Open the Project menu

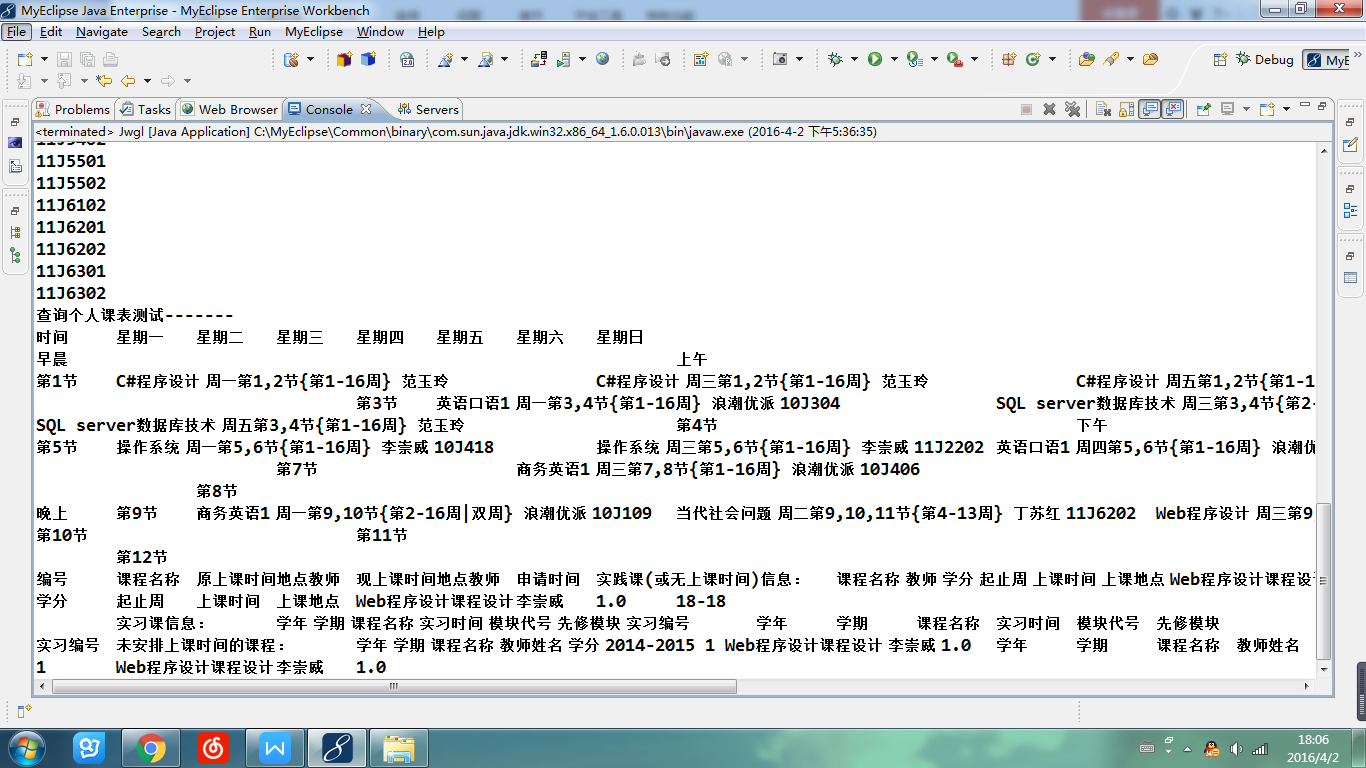[215, 32]
